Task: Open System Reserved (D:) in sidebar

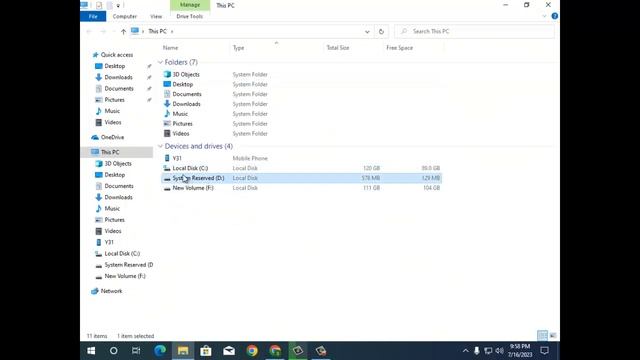Action: [129, 265]
